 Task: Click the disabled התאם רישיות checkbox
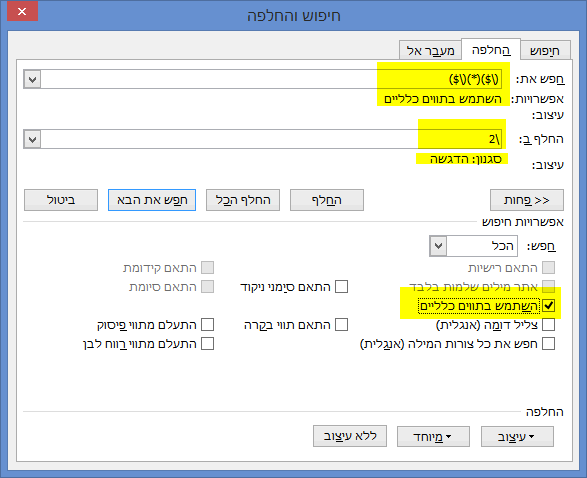(x=548, y=268)
